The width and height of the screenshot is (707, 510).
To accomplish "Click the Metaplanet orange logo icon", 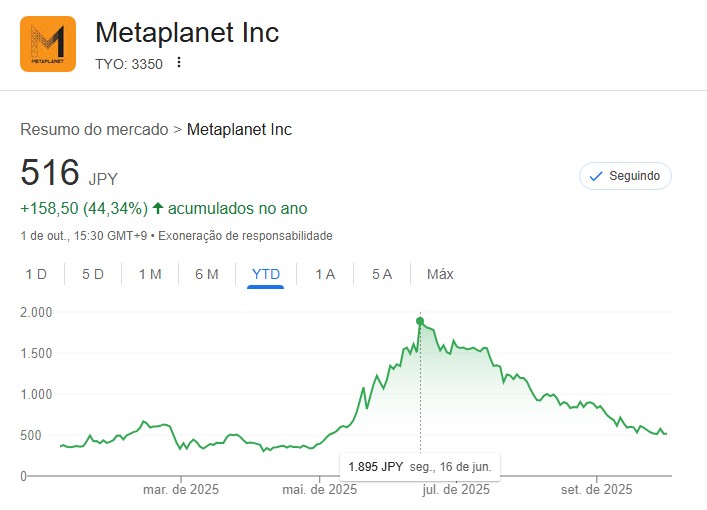I will coord(48,44).
